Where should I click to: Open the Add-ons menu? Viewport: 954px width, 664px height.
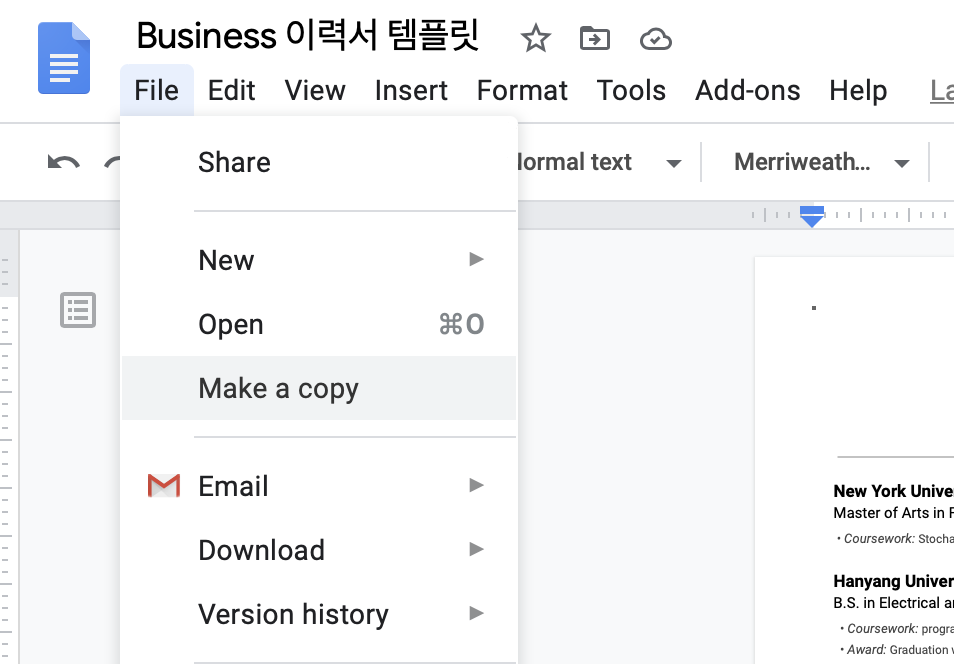[x=748, y=91]
